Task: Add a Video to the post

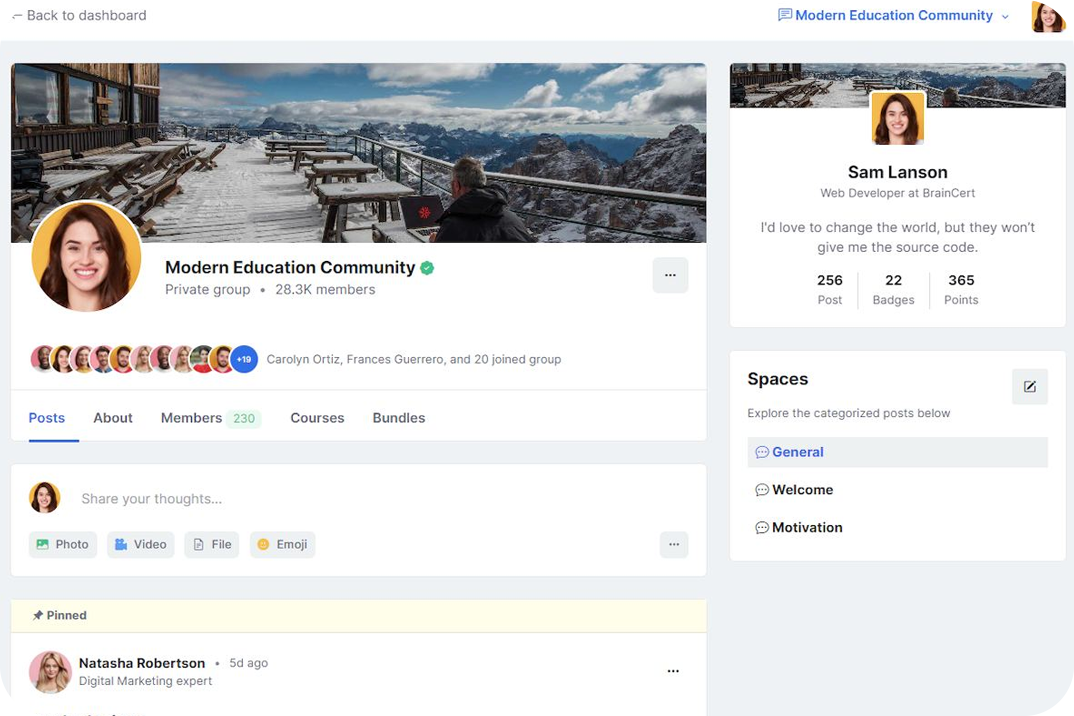Action: (x=141, y=544)
